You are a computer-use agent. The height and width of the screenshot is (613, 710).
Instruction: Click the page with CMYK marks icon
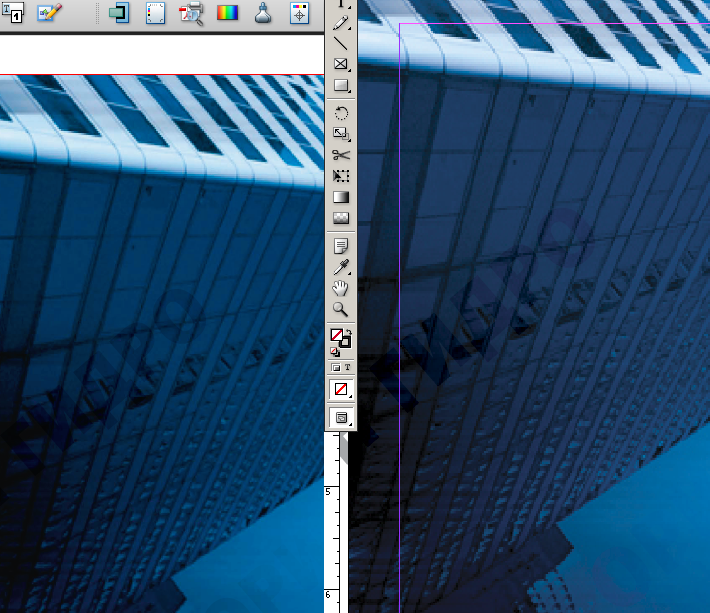point(155,13)
